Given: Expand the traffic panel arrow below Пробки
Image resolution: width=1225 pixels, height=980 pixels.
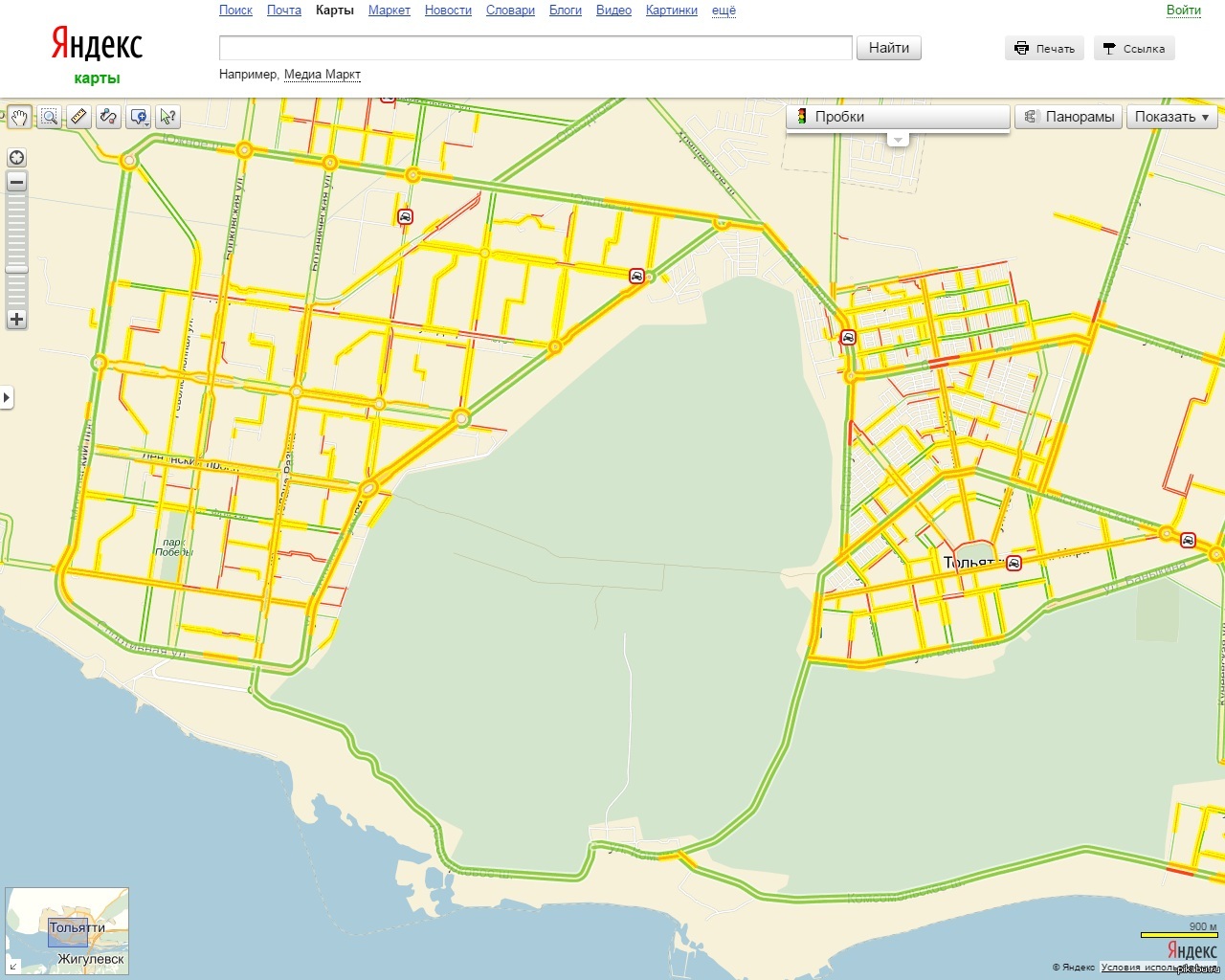Looking at the screenshot, I should (898, 140).
